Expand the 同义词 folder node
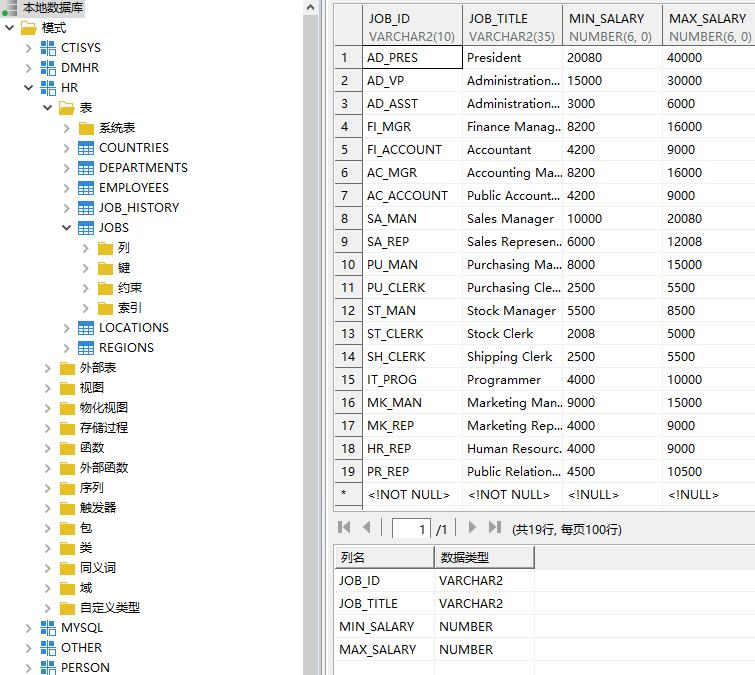Viewport: 755px width, 675px height. coord(47,568)
